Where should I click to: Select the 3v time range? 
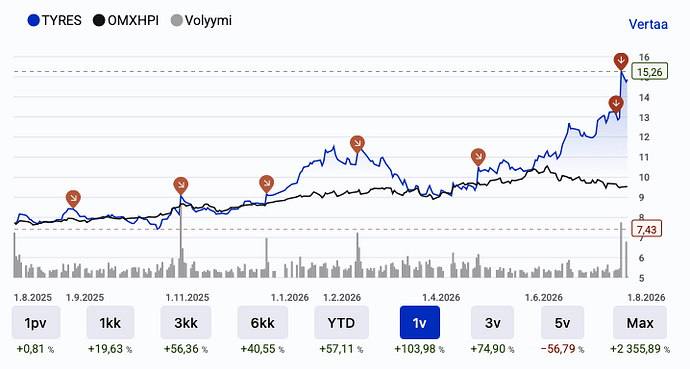pyautogui.click(x=492, y=323)
